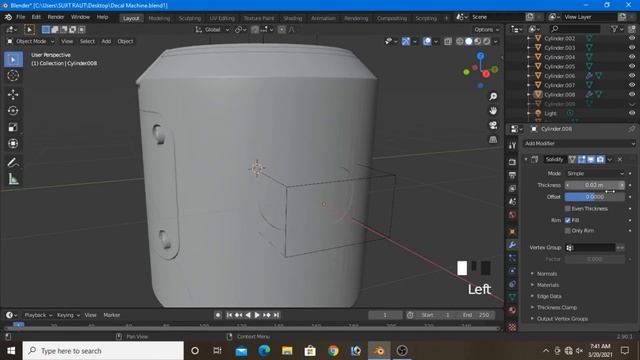This screenshot has width=640, height=360.
Task: Click the timeline Play button
Action: click(257, 315)
